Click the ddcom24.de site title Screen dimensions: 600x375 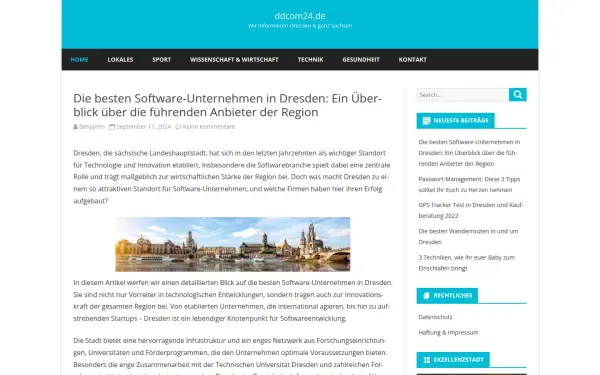click(300, 16)
